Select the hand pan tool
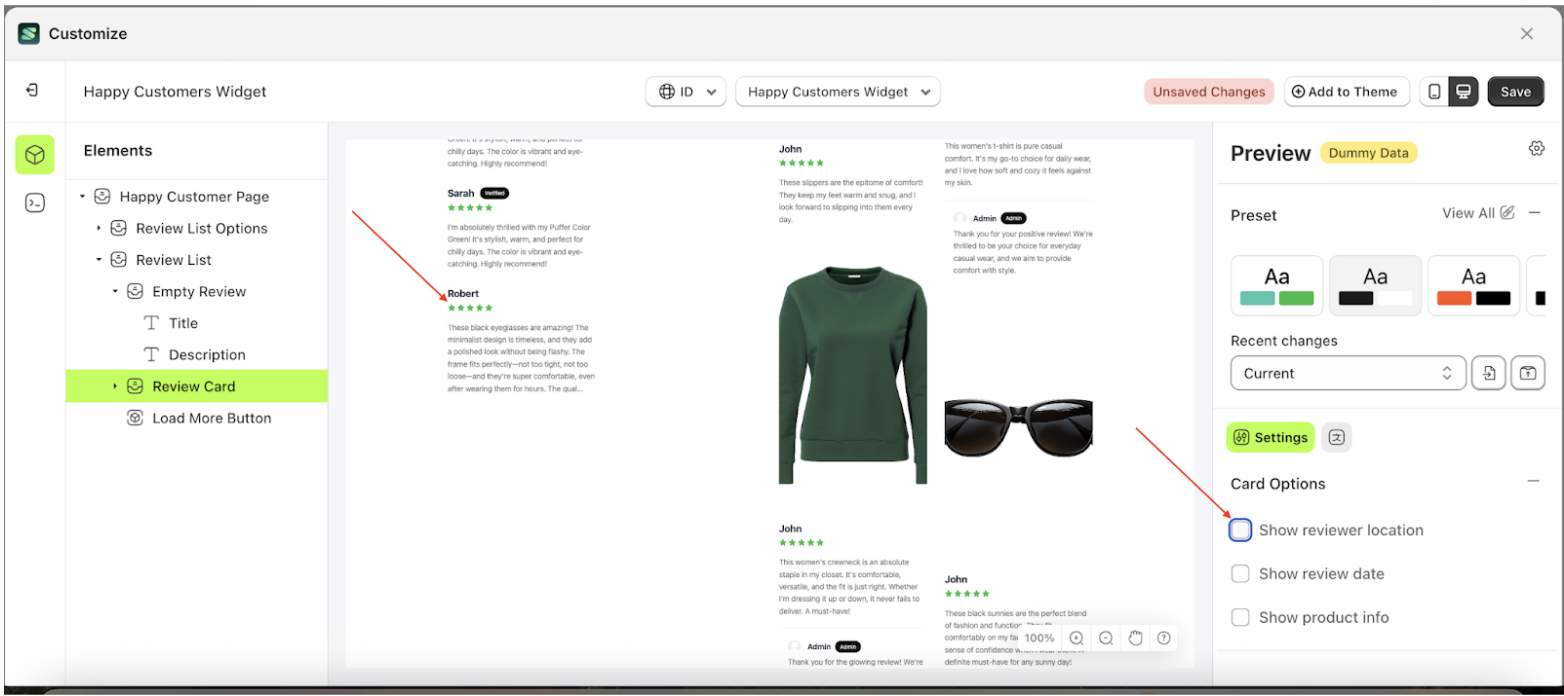1564x696 pixels. pos(1135,638)
